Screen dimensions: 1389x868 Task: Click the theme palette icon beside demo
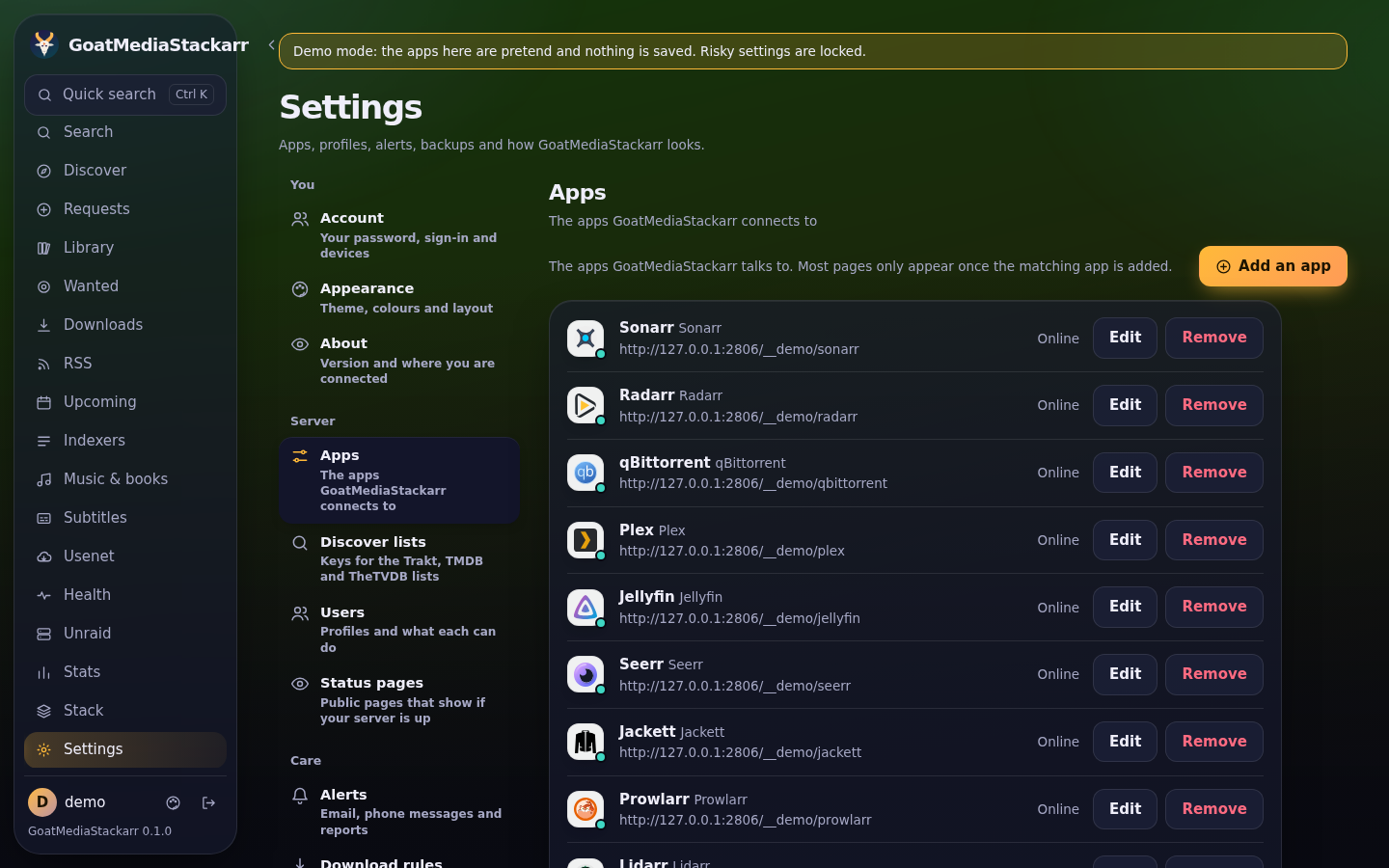click(x=174, y=802)
